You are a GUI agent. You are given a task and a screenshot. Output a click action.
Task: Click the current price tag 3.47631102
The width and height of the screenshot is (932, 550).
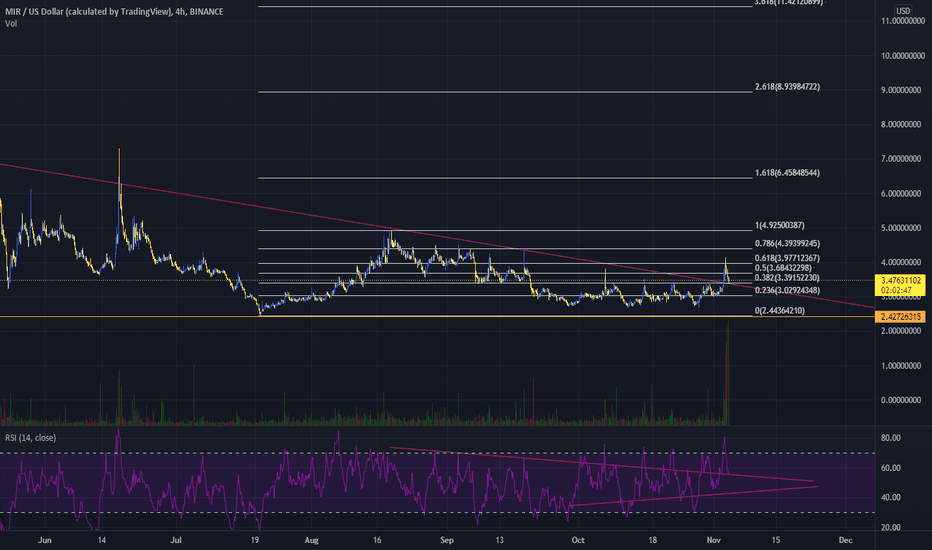point(900,285)
